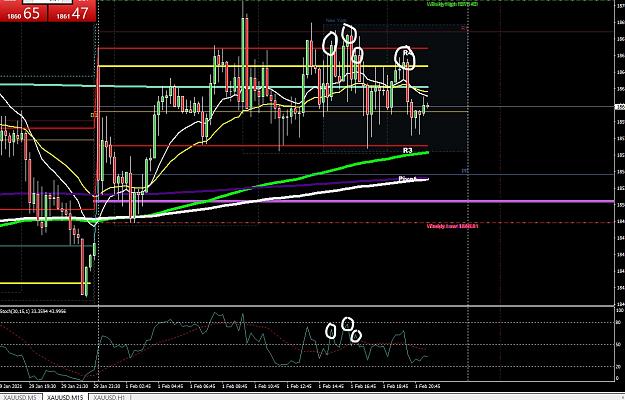
Task: Click the 1 Feb 12:45 time axis label
Action: pos(299,386)
